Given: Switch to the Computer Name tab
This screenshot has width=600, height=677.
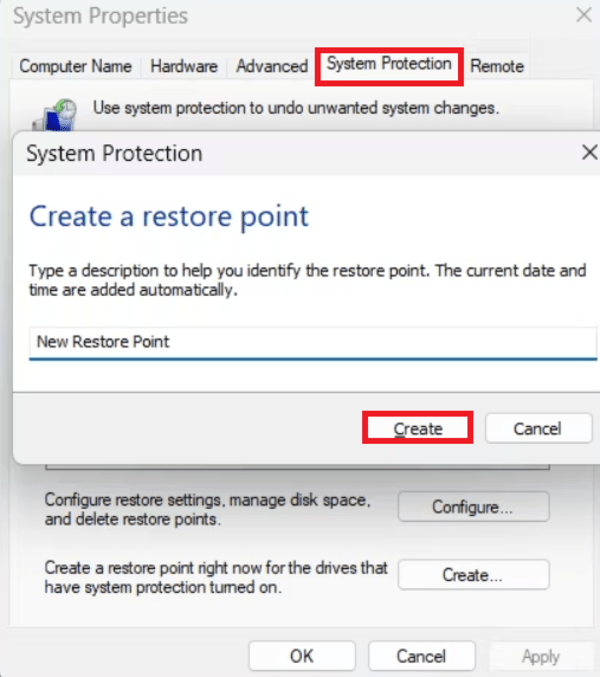Looking at the screenshot, I should tap(75, 66).
